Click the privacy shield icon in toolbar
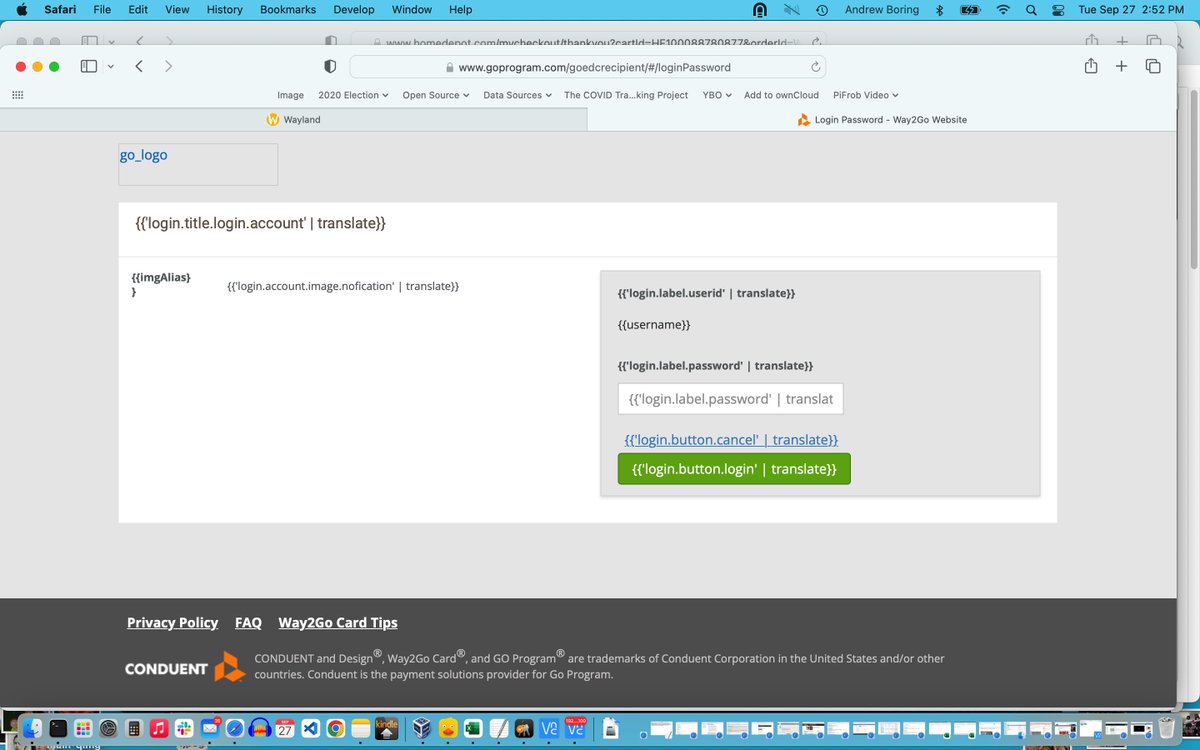The width and height of the screenshot is (1200, 750). pos(329,67)
